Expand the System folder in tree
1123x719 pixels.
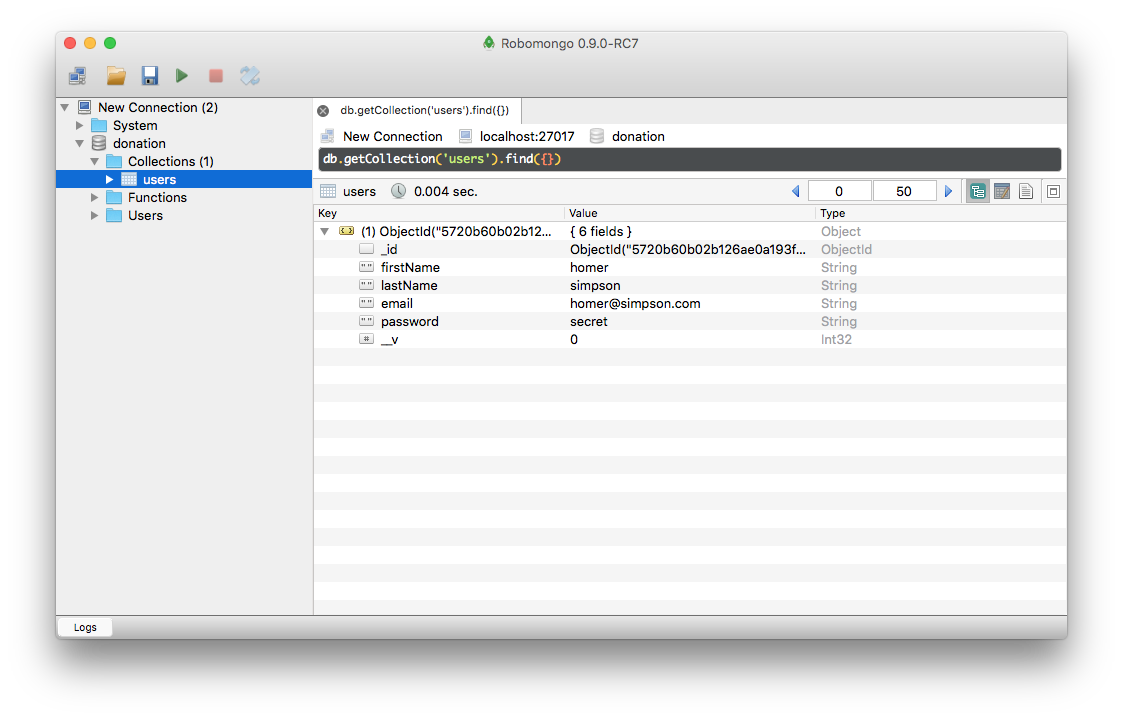(x=80, y=126)
